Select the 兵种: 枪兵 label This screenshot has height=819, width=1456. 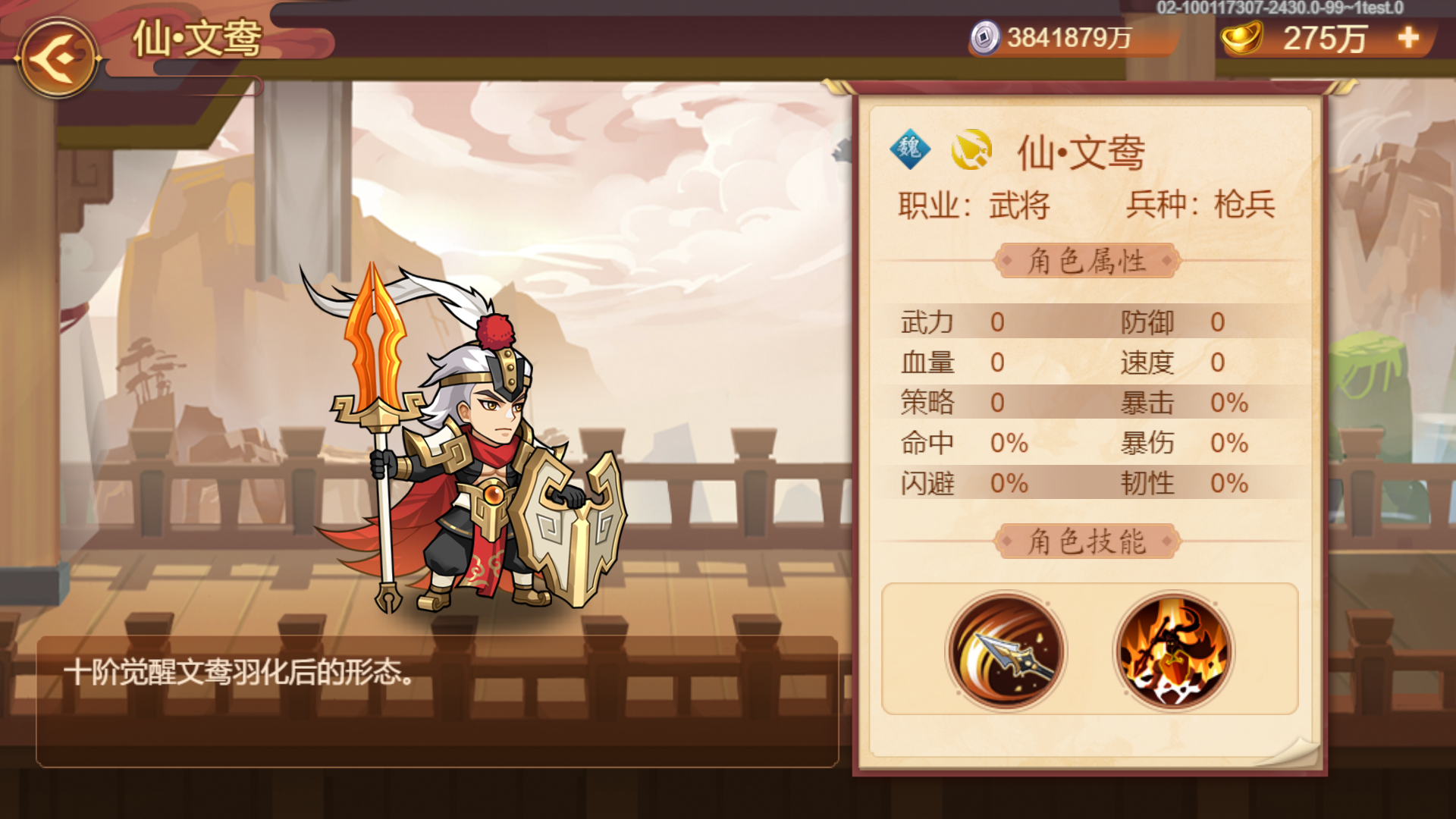tap(1200, 205)
